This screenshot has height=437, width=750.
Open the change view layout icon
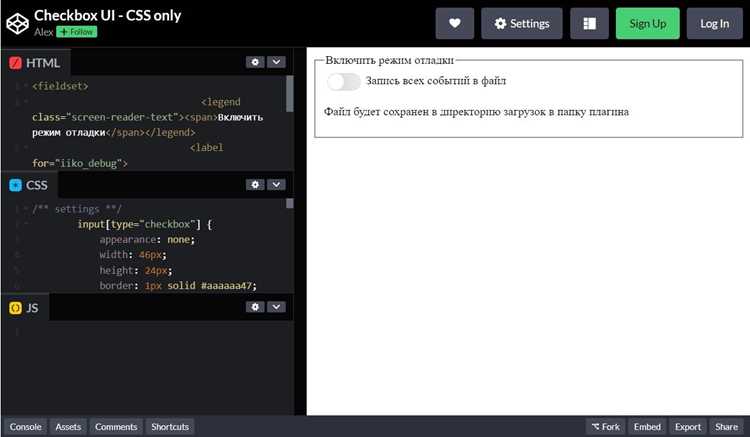tap(589, 23)
